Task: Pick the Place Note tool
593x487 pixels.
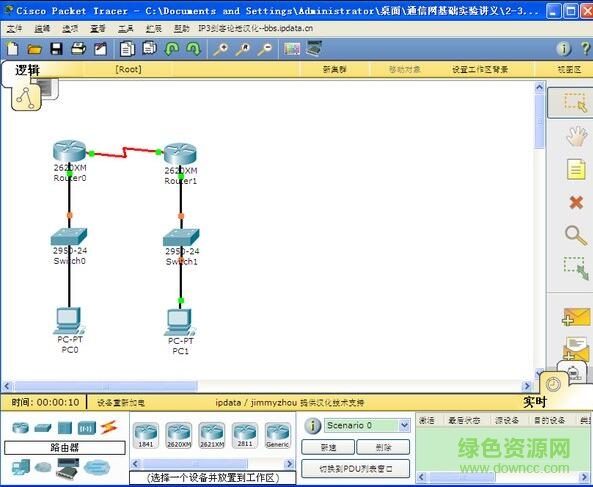Action: tap(576, 169)
